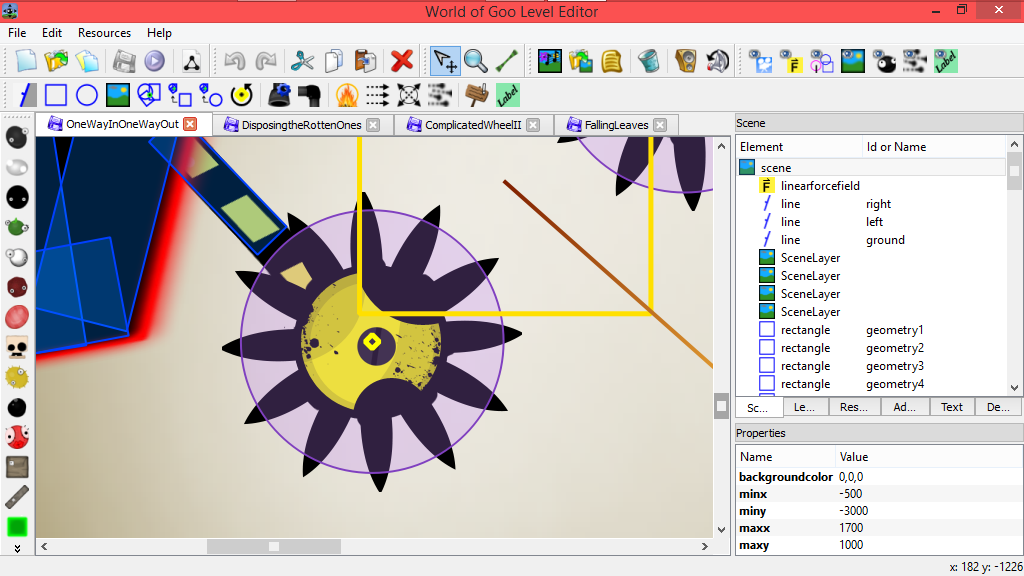The height and width of the screenshot is (576, 1024).
Task: Click the paste clipboard icon
Action: pyautogui.click(x=365, y=61)
